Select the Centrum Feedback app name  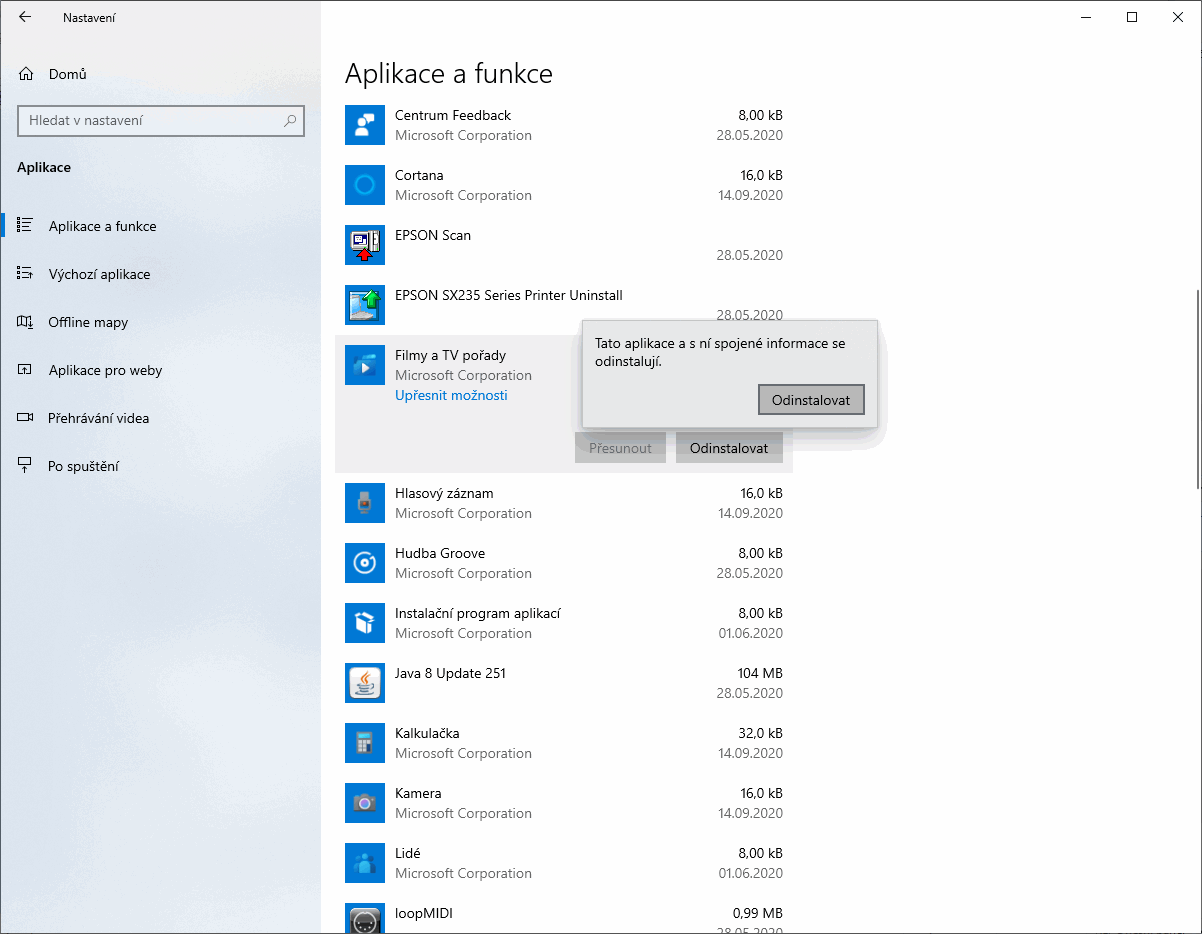point(453,115)
